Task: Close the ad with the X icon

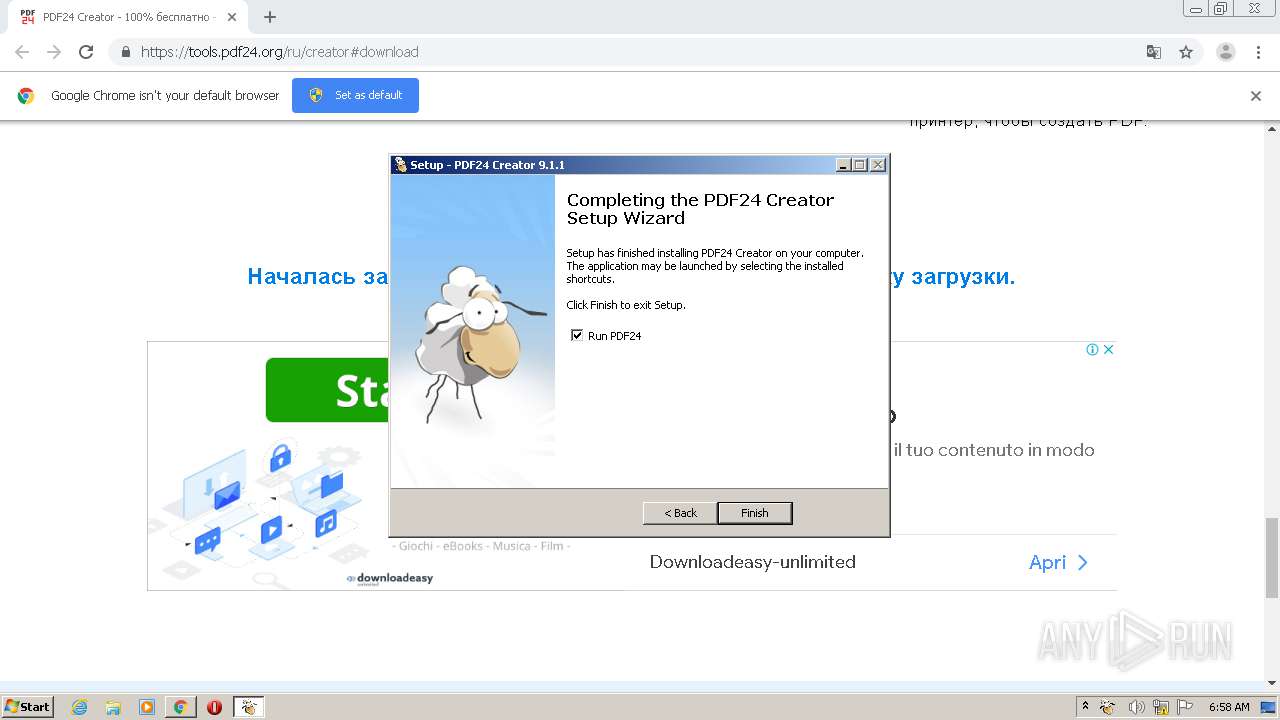Action: (1109, 349)
